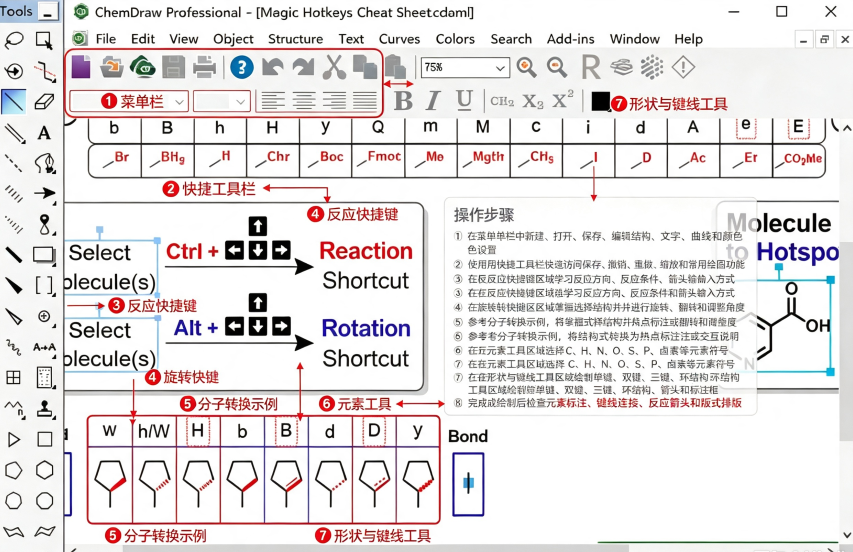Undo the last action
Image resolution: width=853 pixels, height=552 pixels.
(273, 67)
